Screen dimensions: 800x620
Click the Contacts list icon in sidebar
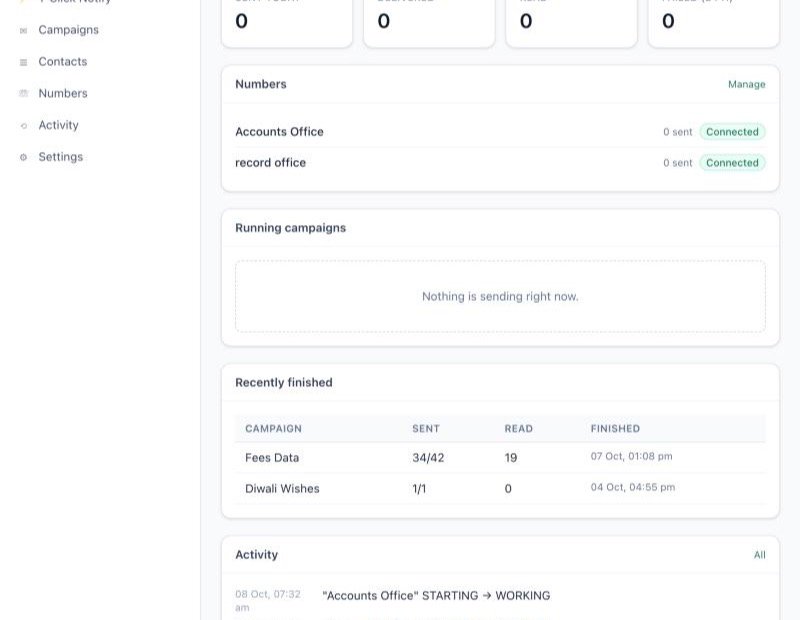[x=23, y=62]
